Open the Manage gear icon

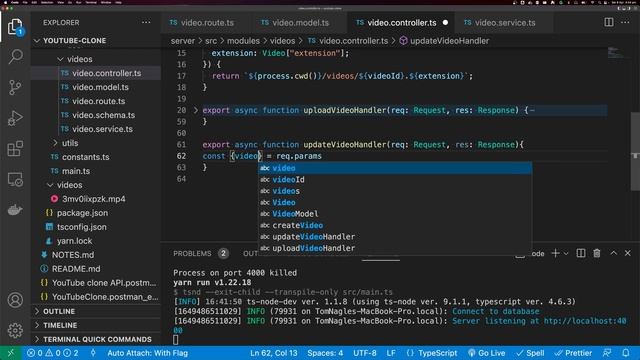click(15, 330)
